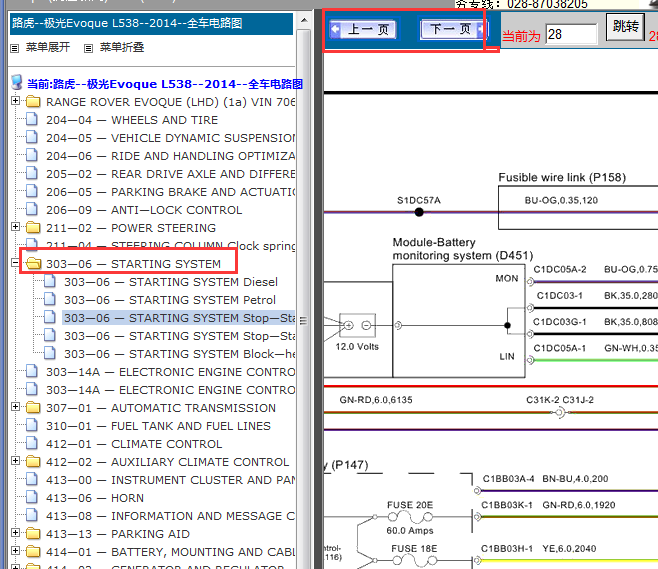Go to next page with 下一页 button
Image resolution: width=658 pixels, height=569 pixels.
tap(453, 29)
